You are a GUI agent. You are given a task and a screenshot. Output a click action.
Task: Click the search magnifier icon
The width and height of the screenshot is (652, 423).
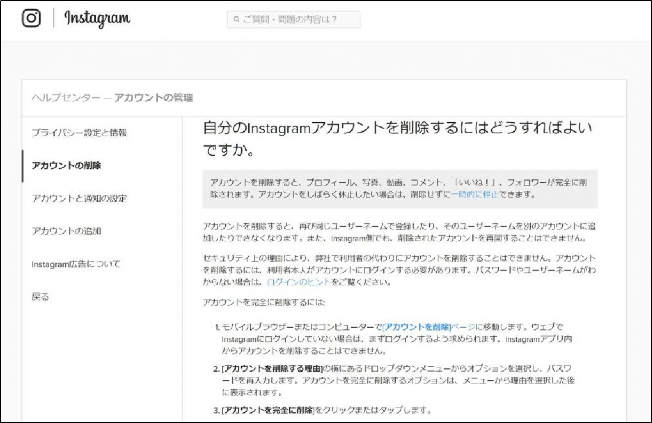(236, 20)
